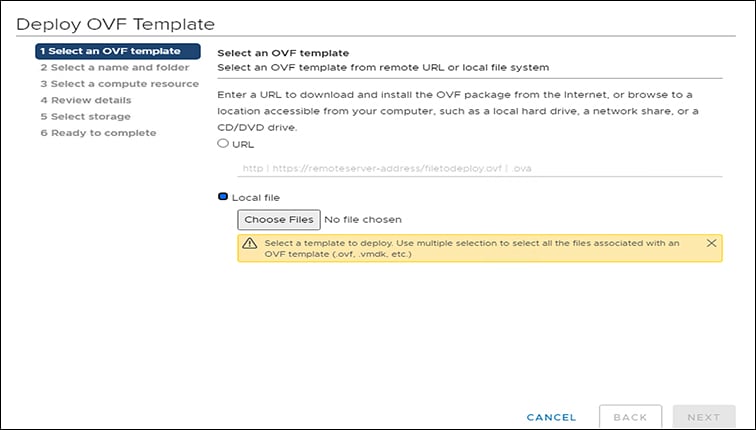756x430 pixels.
Task: Select the URL radio button
Action: [x=223, y=144]
